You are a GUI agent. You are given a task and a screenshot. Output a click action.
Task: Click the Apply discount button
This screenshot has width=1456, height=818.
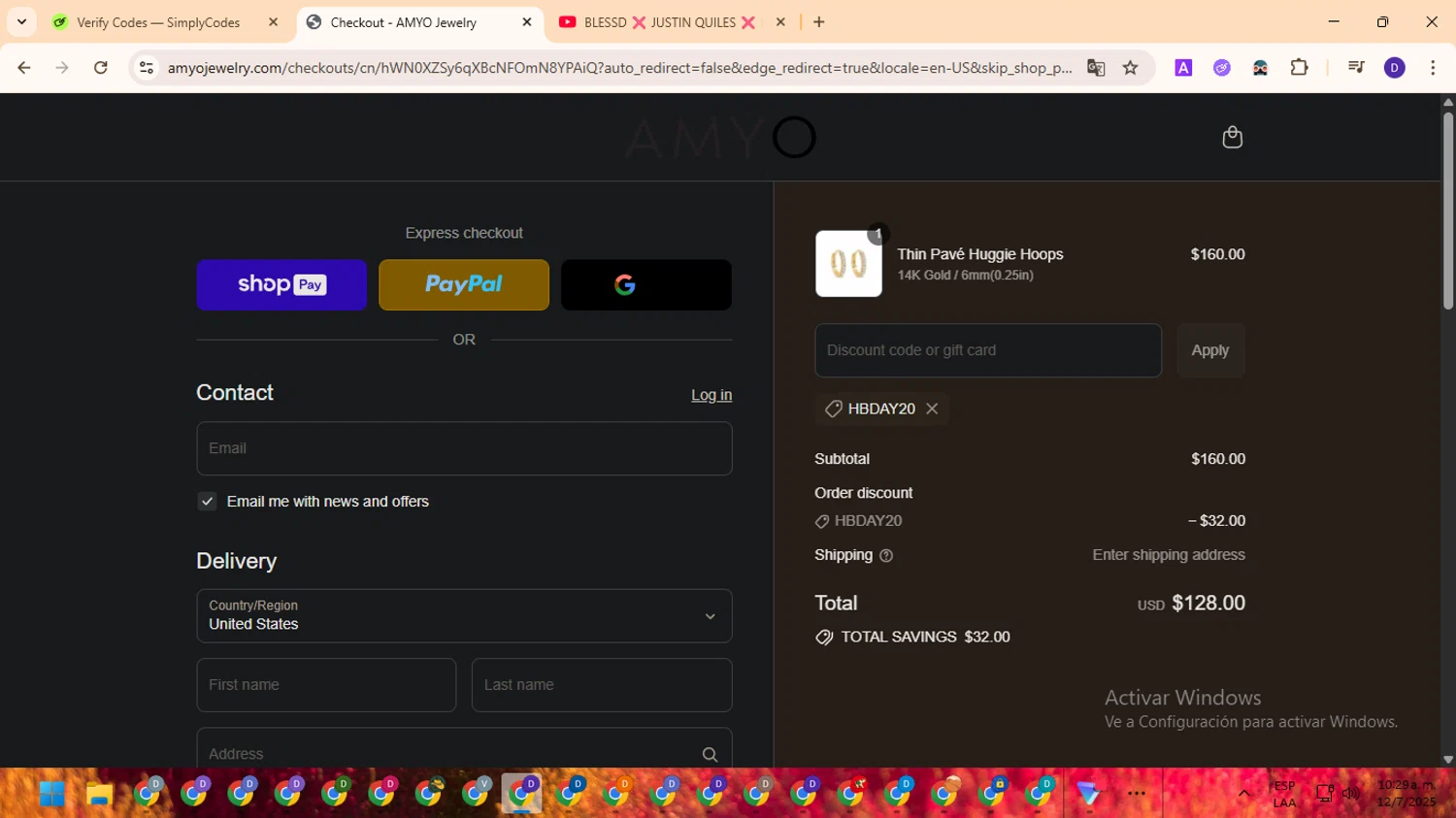(x=1210, y=350)
